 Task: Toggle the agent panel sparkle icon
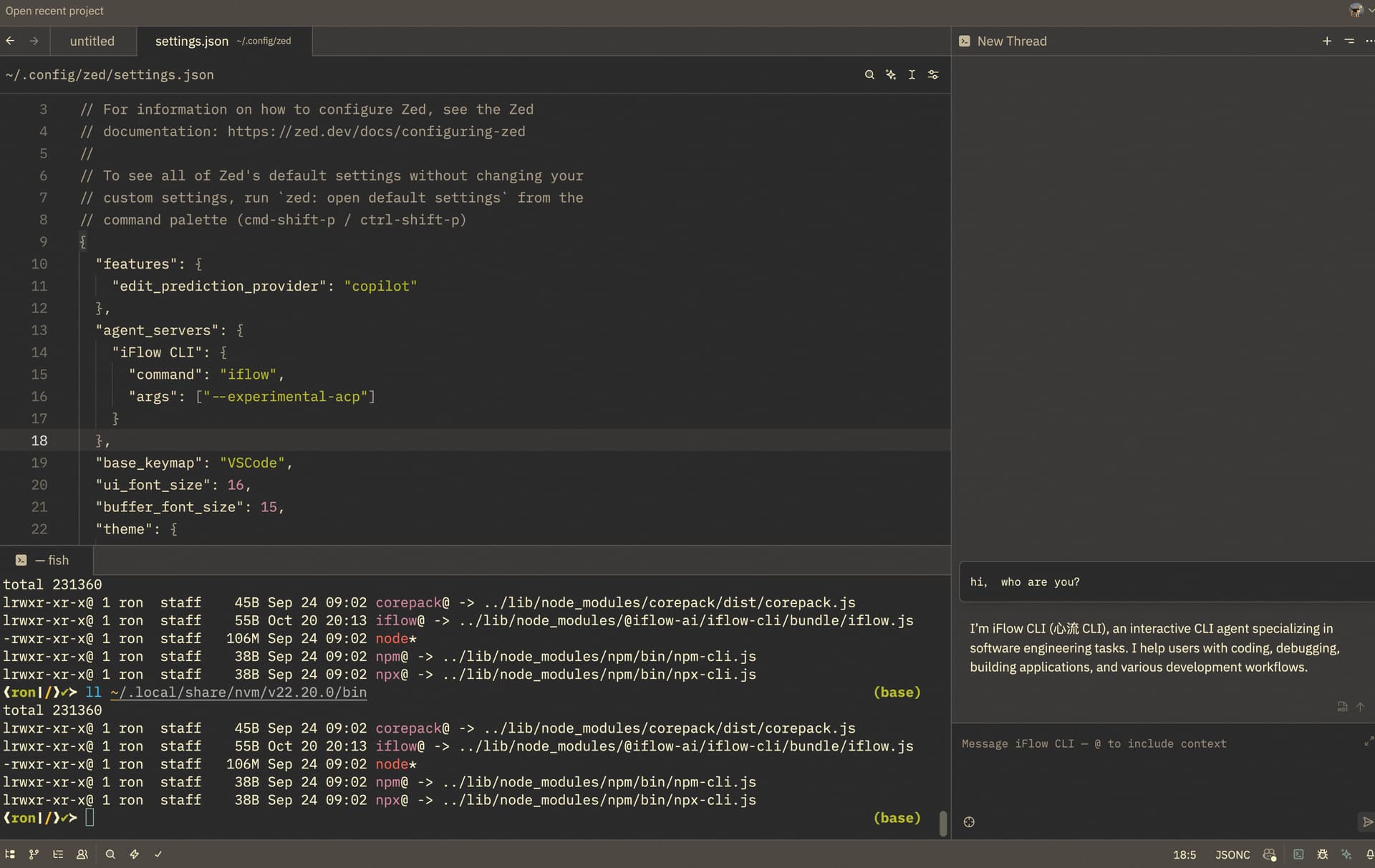(1346, 854)
